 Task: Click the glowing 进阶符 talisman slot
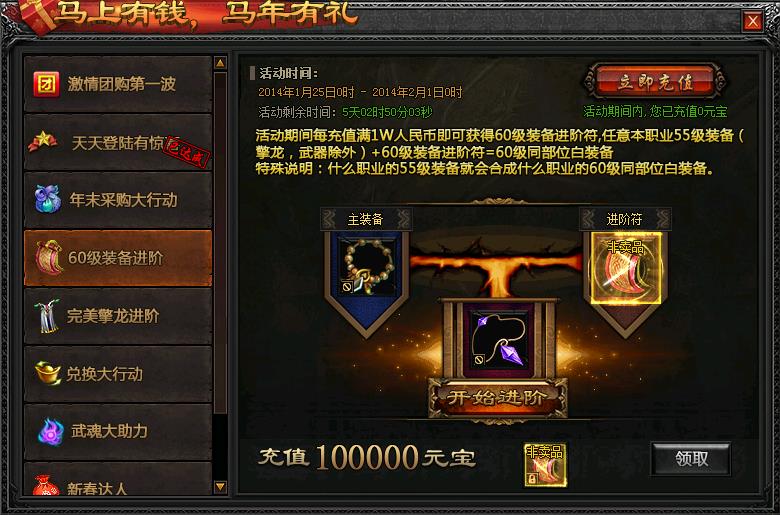tap(626, 268)
